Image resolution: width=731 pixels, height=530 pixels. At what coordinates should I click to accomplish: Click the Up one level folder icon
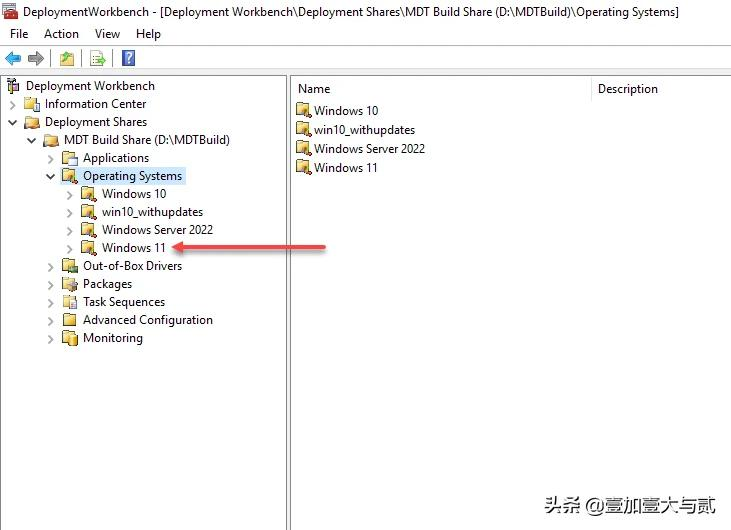(x=67, y=58)
